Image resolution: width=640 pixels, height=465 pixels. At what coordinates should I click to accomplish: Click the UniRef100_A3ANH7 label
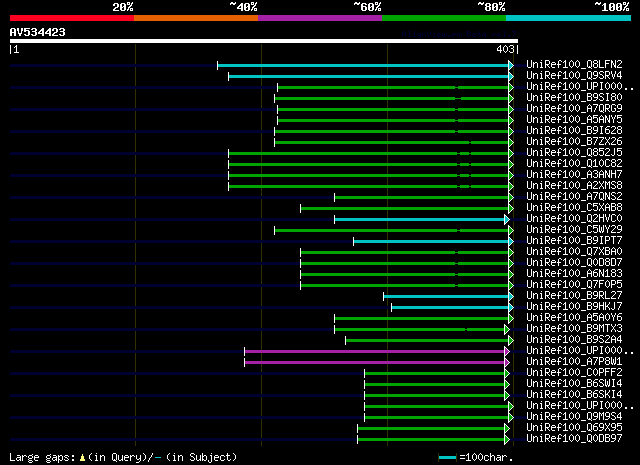[574, 175]
